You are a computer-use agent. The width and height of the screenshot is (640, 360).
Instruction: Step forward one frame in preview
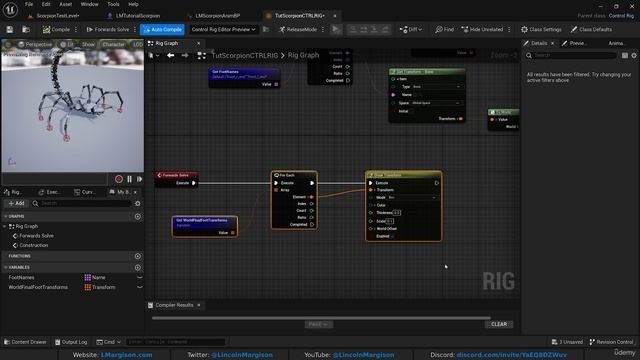point(139,179)
